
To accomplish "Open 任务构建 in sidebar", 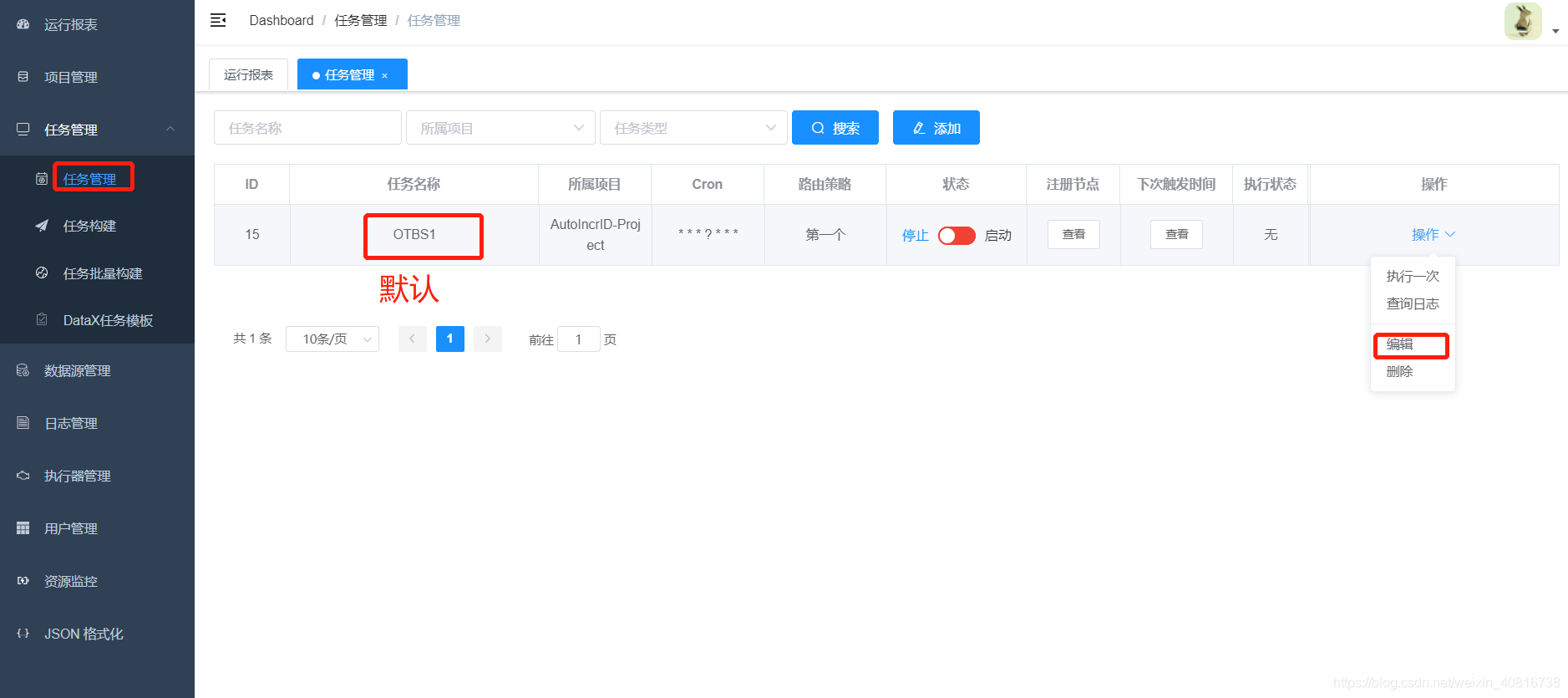I will coord(97,226).
